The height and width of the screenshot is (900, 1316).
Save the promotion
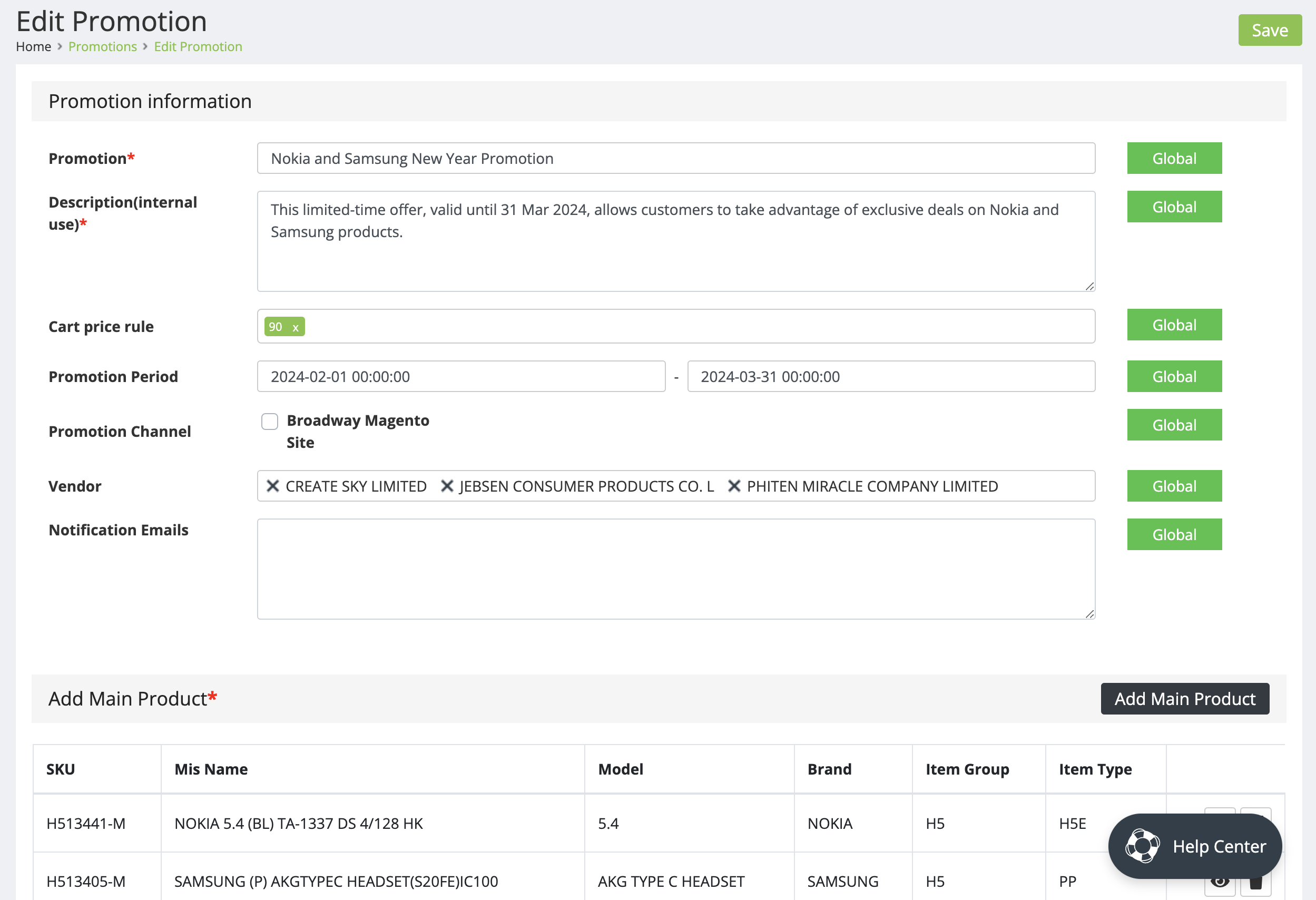click(1270, 30)
